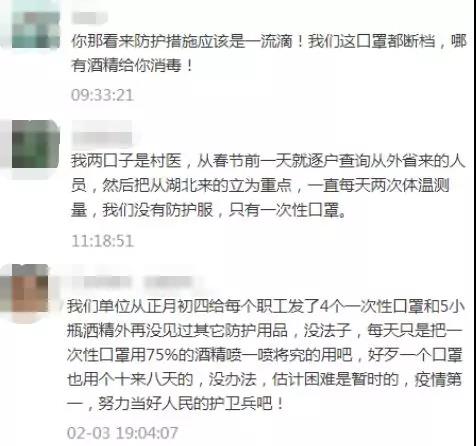Click the line starting 瓶酒精外再没见过
This screenshot has width=476, height=446.
pos(265,330)
